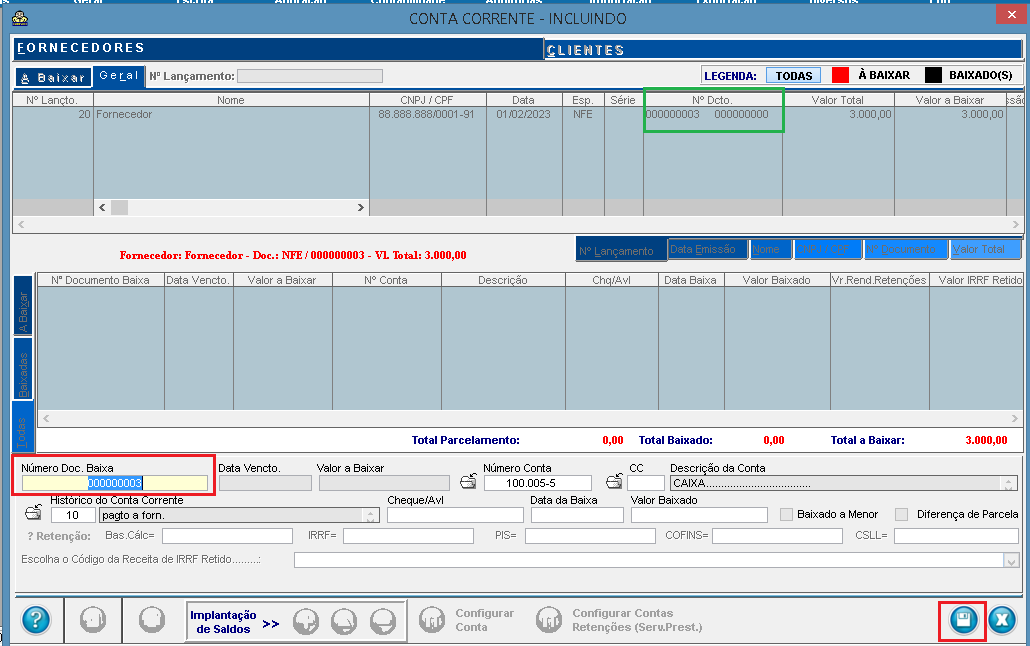This screenshot has width=1030, height=646.
Task: Click the TODAS legend button
Action: point(794,76)
